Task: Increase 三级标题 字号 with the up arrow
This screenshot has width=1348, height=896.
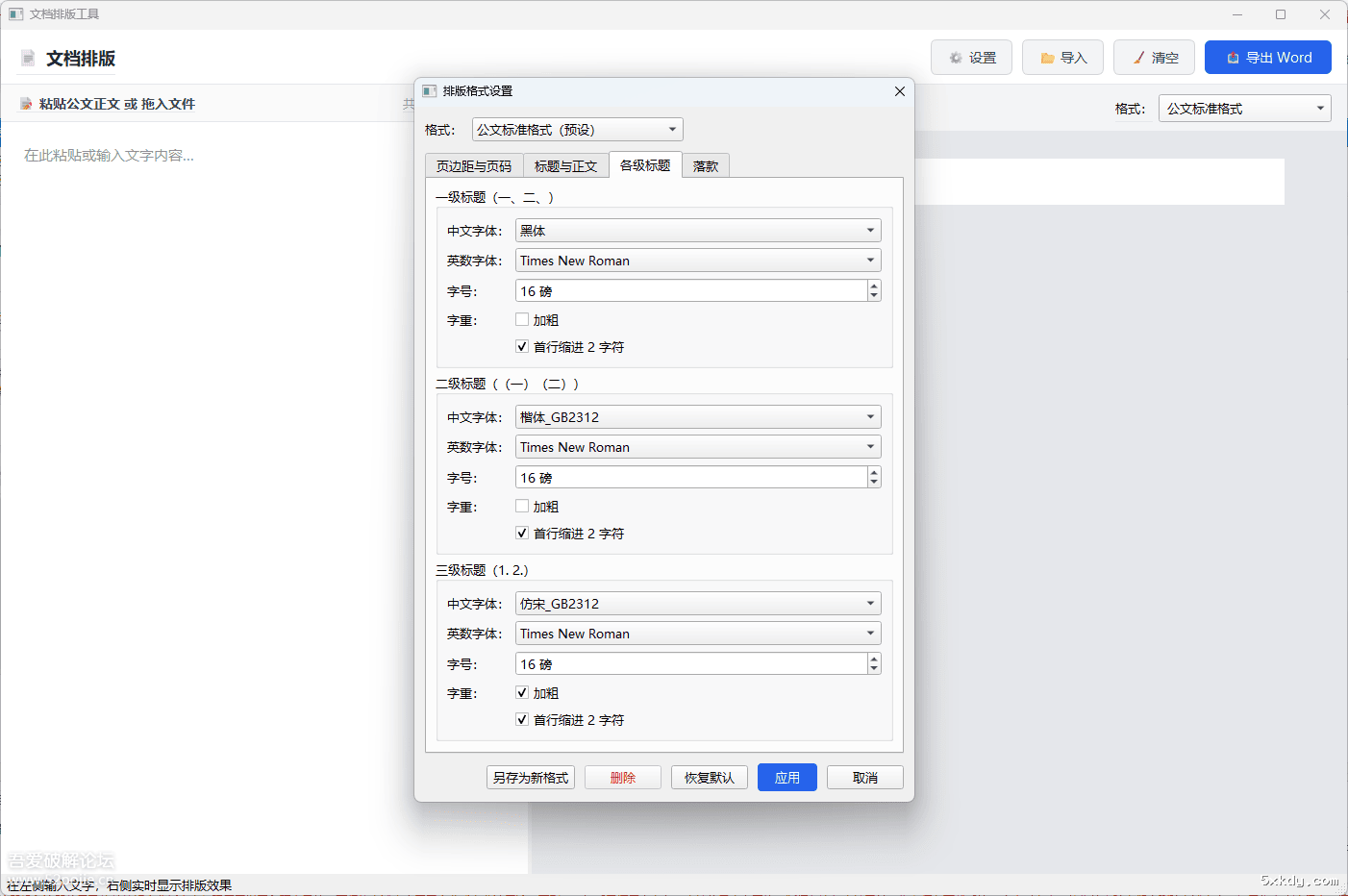Action: click(x=874, y=659)
